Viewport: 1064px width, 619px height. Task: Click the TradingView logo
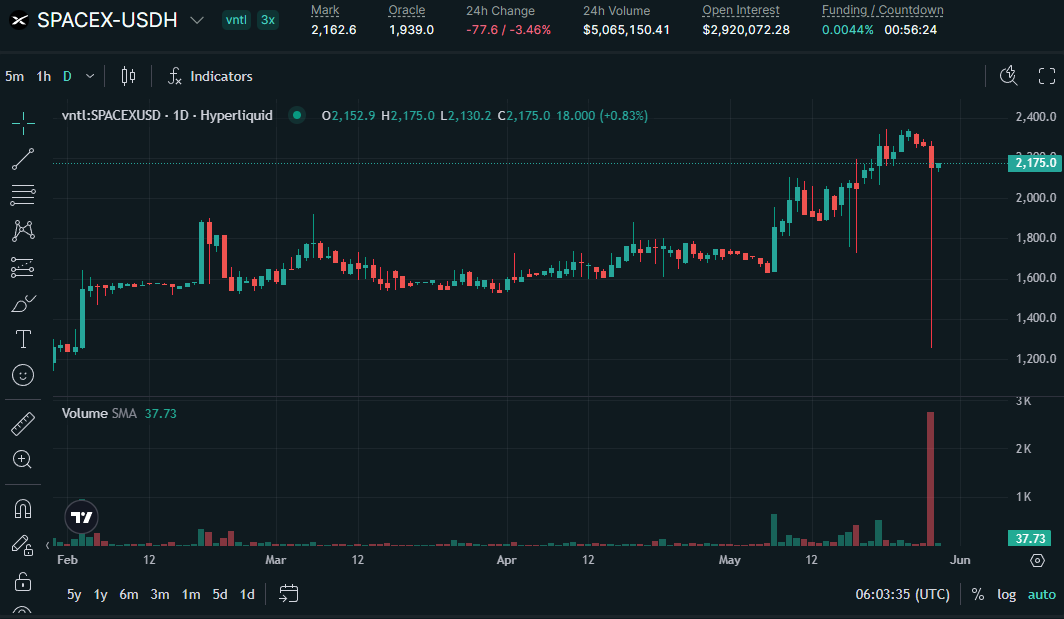pos(81,517)
